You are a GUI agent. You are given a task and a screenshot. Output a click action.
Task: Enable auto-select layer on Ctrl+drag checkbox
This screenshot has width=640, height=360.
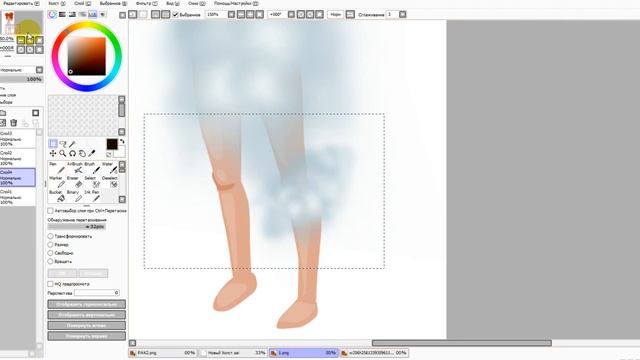[51, 211]
